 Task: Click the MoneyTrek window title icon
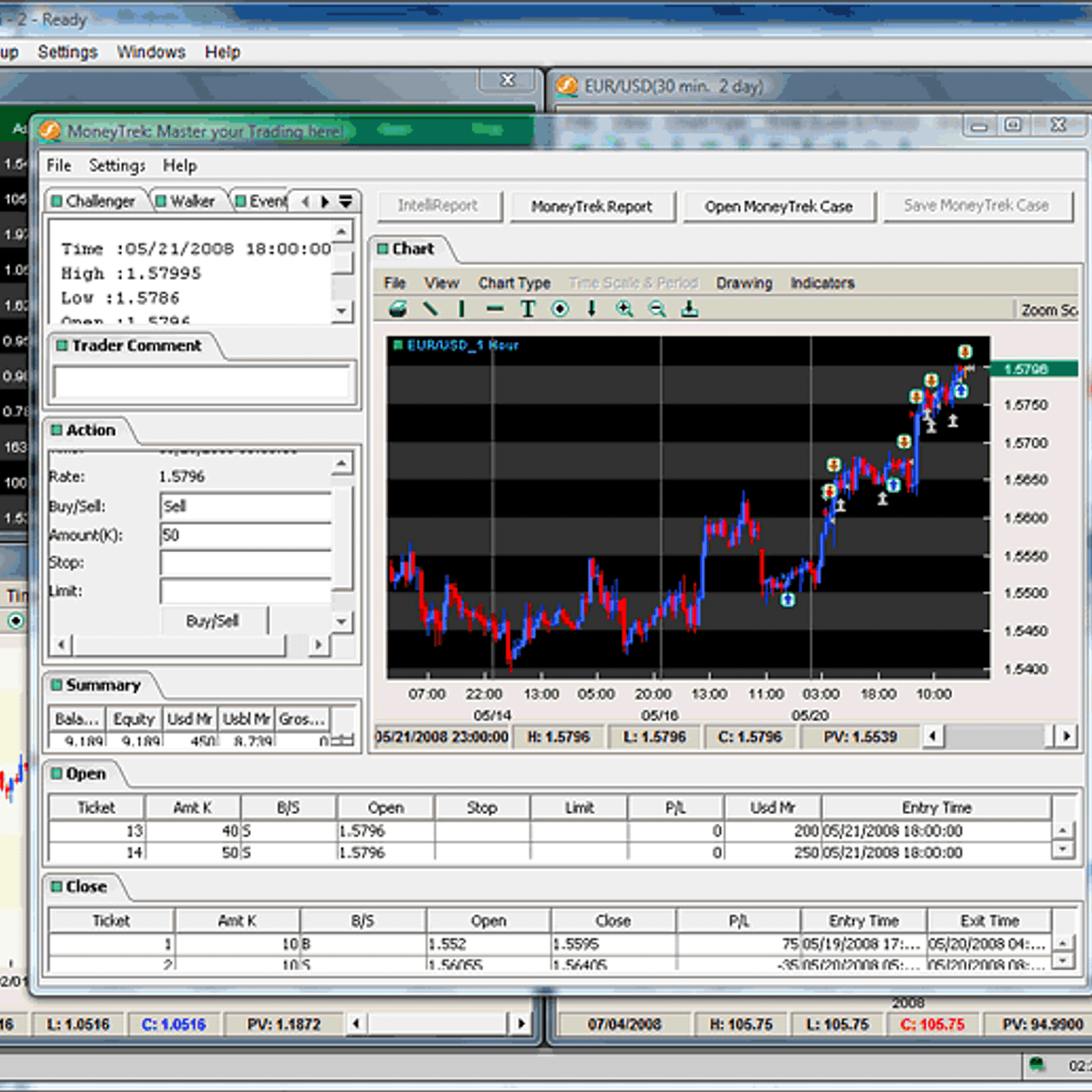point(49,131)
